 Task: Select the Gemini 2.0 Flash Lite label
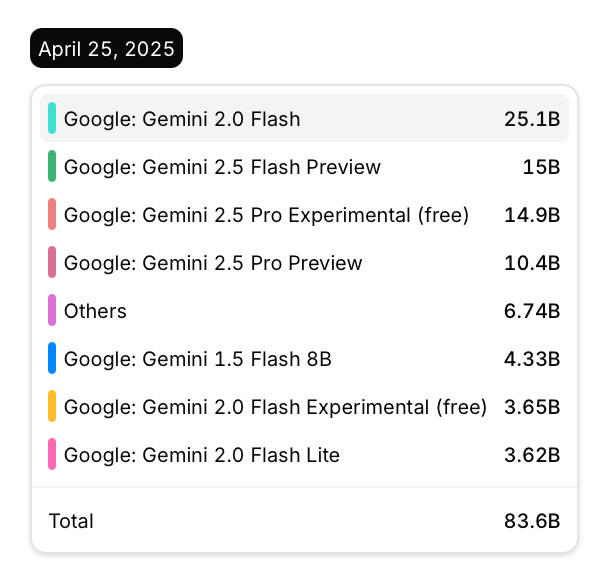202,455
